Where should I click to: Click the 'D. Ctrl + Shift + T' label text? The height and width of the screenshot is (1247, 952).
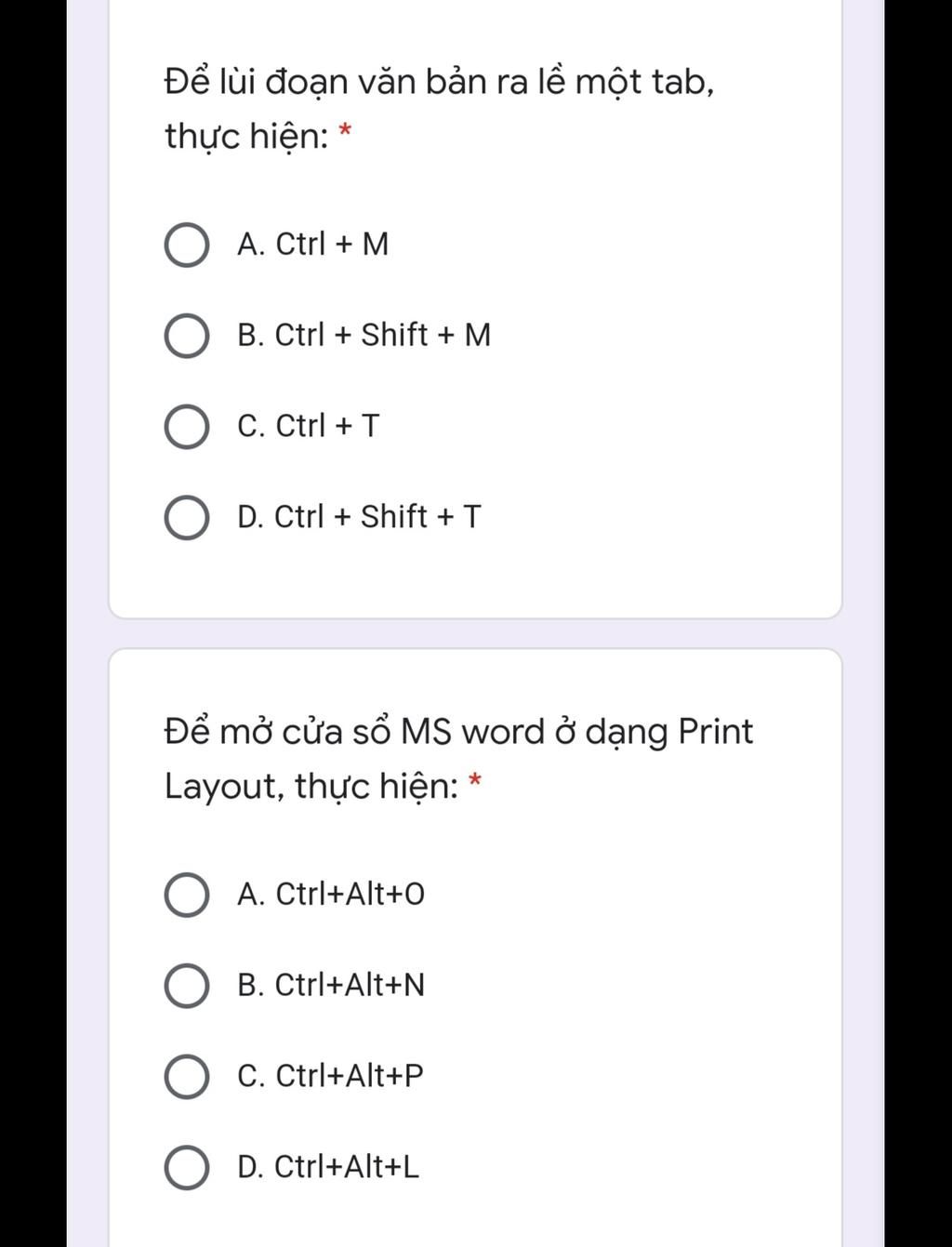pyautogui.click(x=360, y=516)
